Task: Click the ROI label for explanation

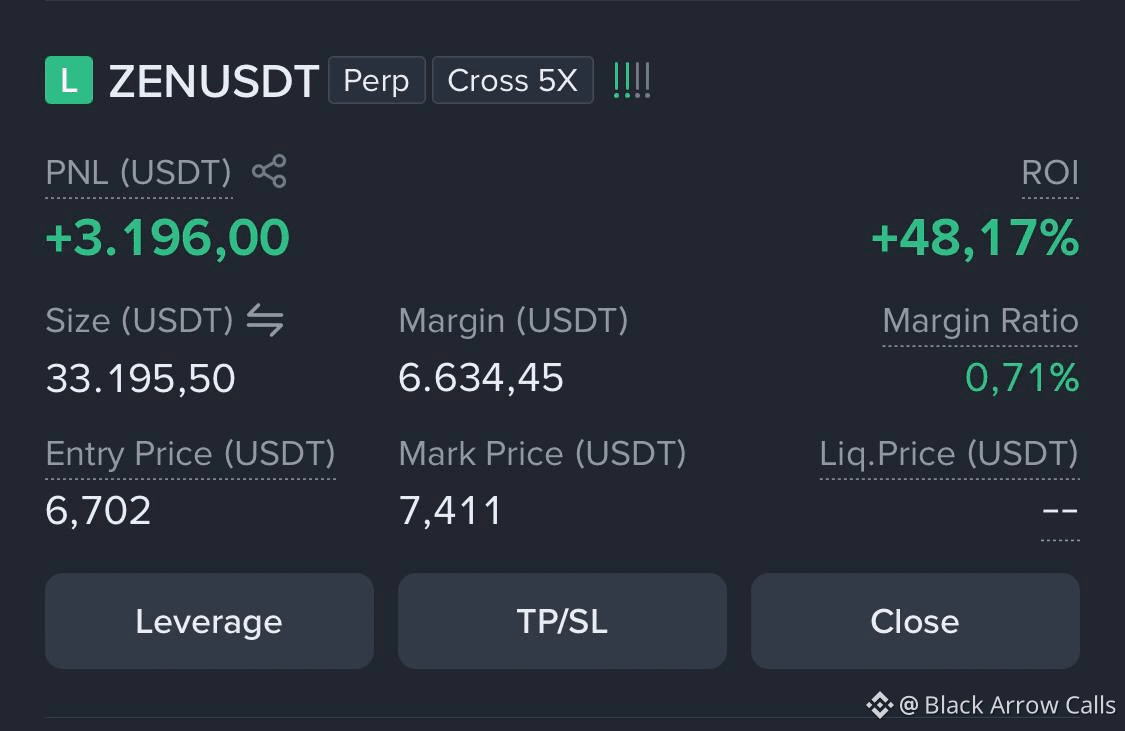Action: (1050, 173)
